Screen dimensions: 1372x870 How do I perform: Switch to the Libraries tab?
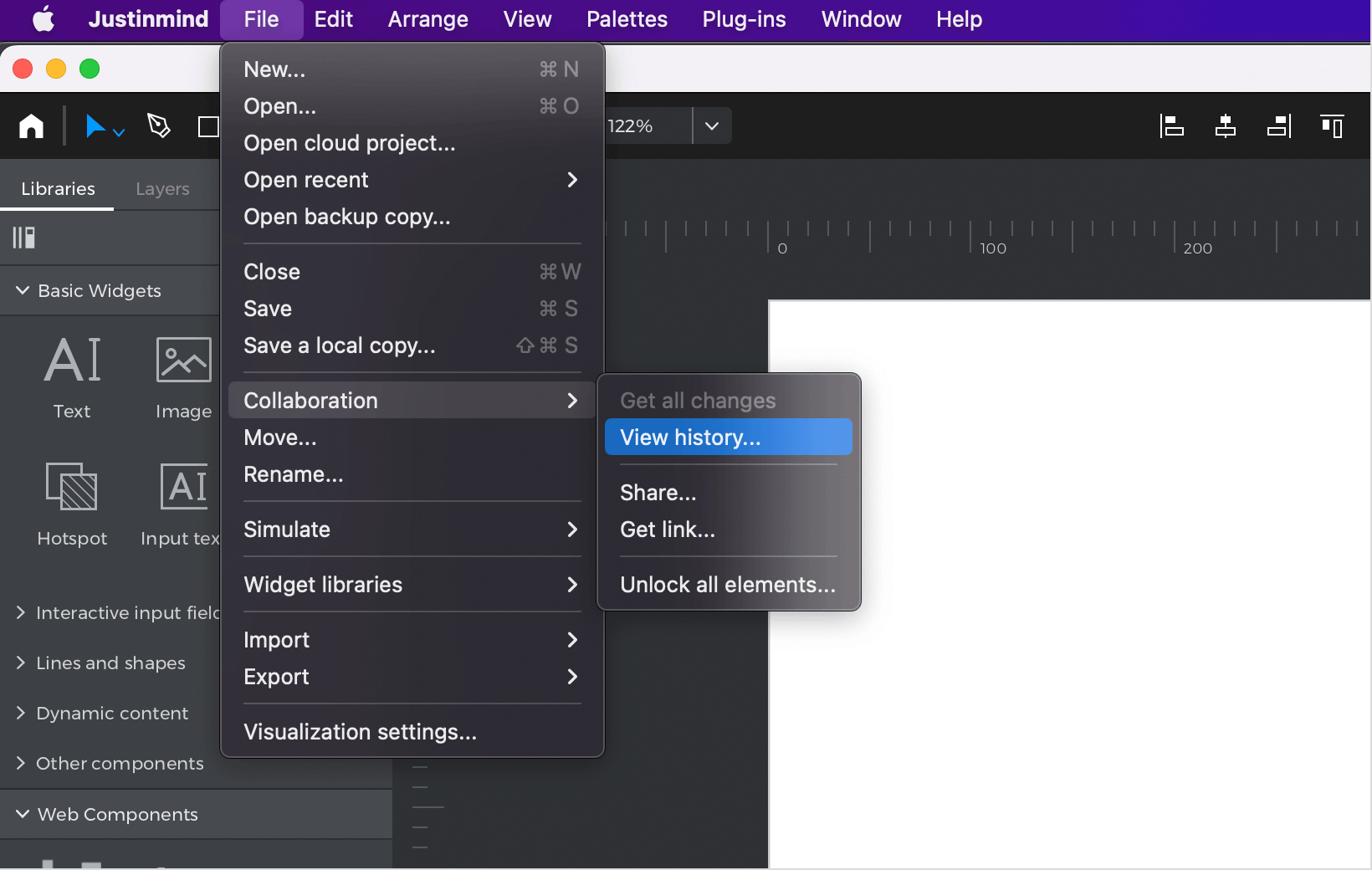pos(58,189)
